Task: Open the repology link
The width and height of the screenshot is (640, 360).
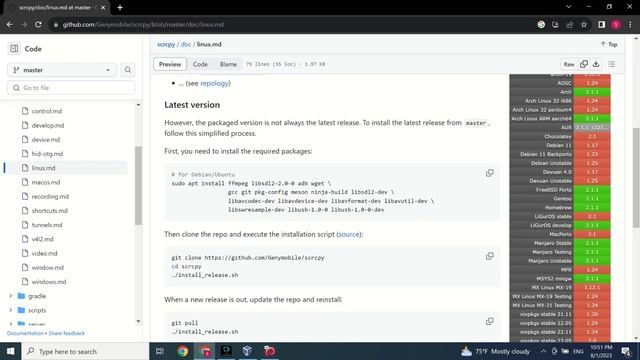Action: pyautogui.click(x=214, y=83)
